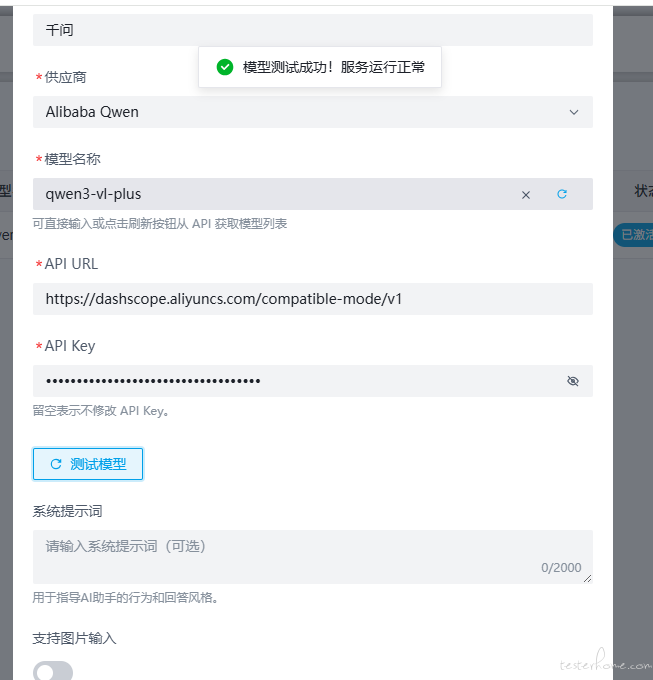
Task: Clear the qwen3-vl-plus model name
Action: (526, 195)
